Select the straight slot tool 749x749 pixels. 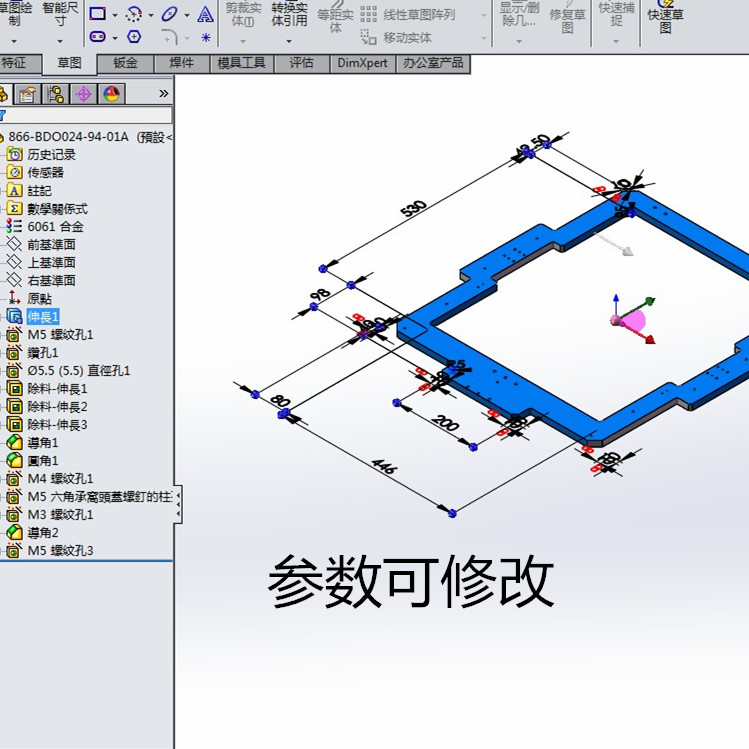[97, 36]
